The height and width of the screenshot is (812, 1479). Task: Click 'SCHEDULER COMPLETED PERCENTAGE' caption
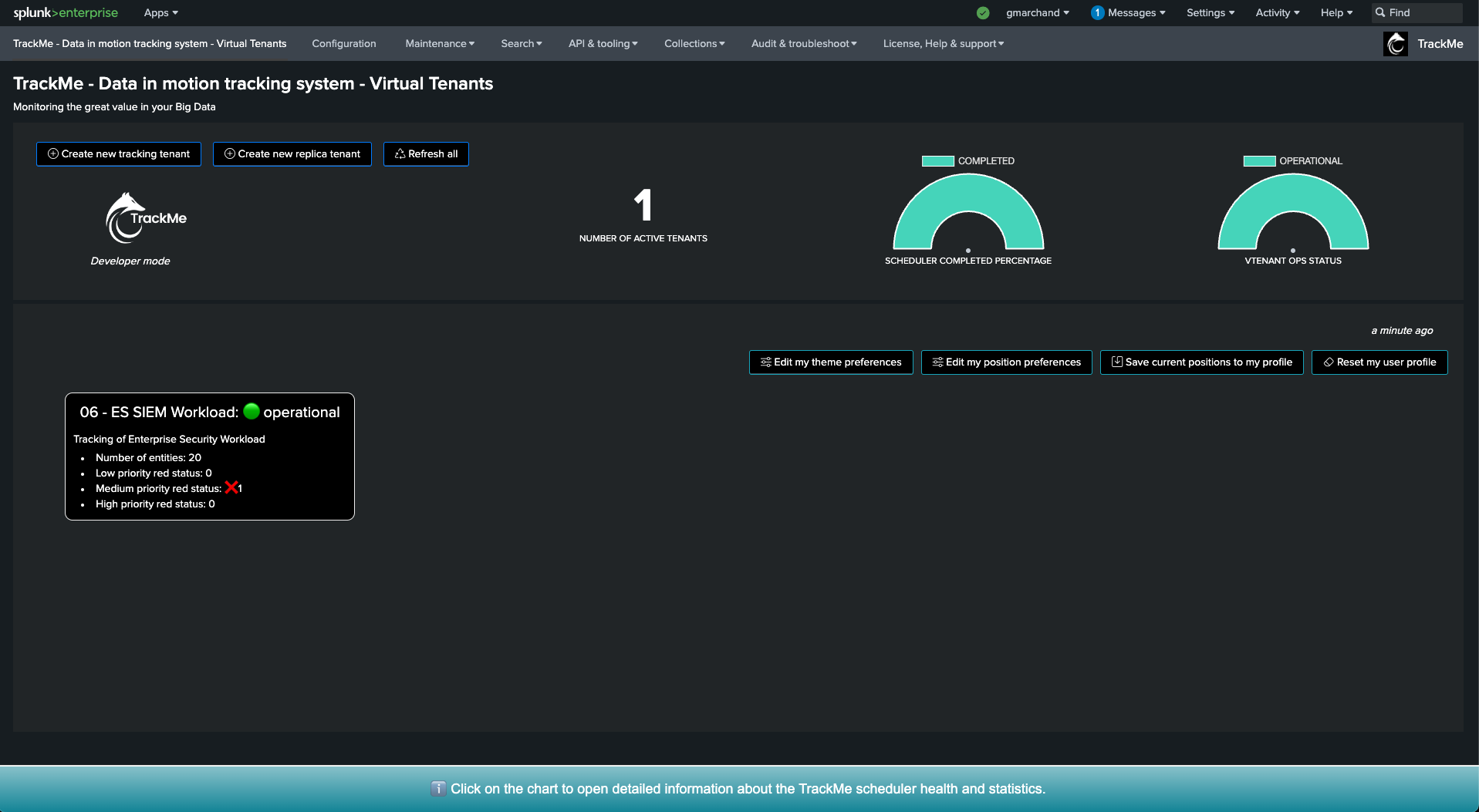point(968,261)
